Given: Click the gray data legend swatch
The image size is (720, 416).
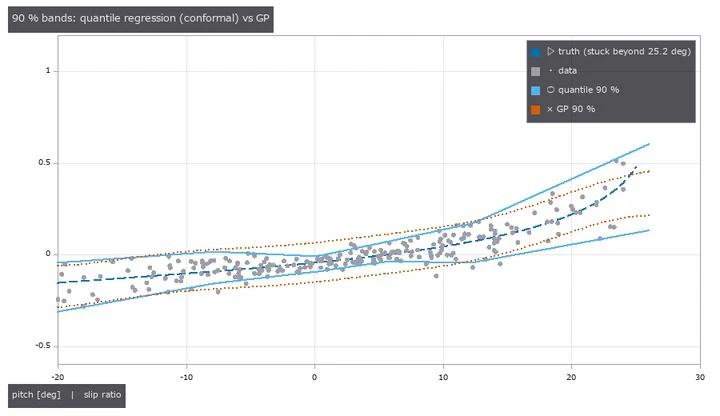Looking at the screenshot, I should point(535,71).
